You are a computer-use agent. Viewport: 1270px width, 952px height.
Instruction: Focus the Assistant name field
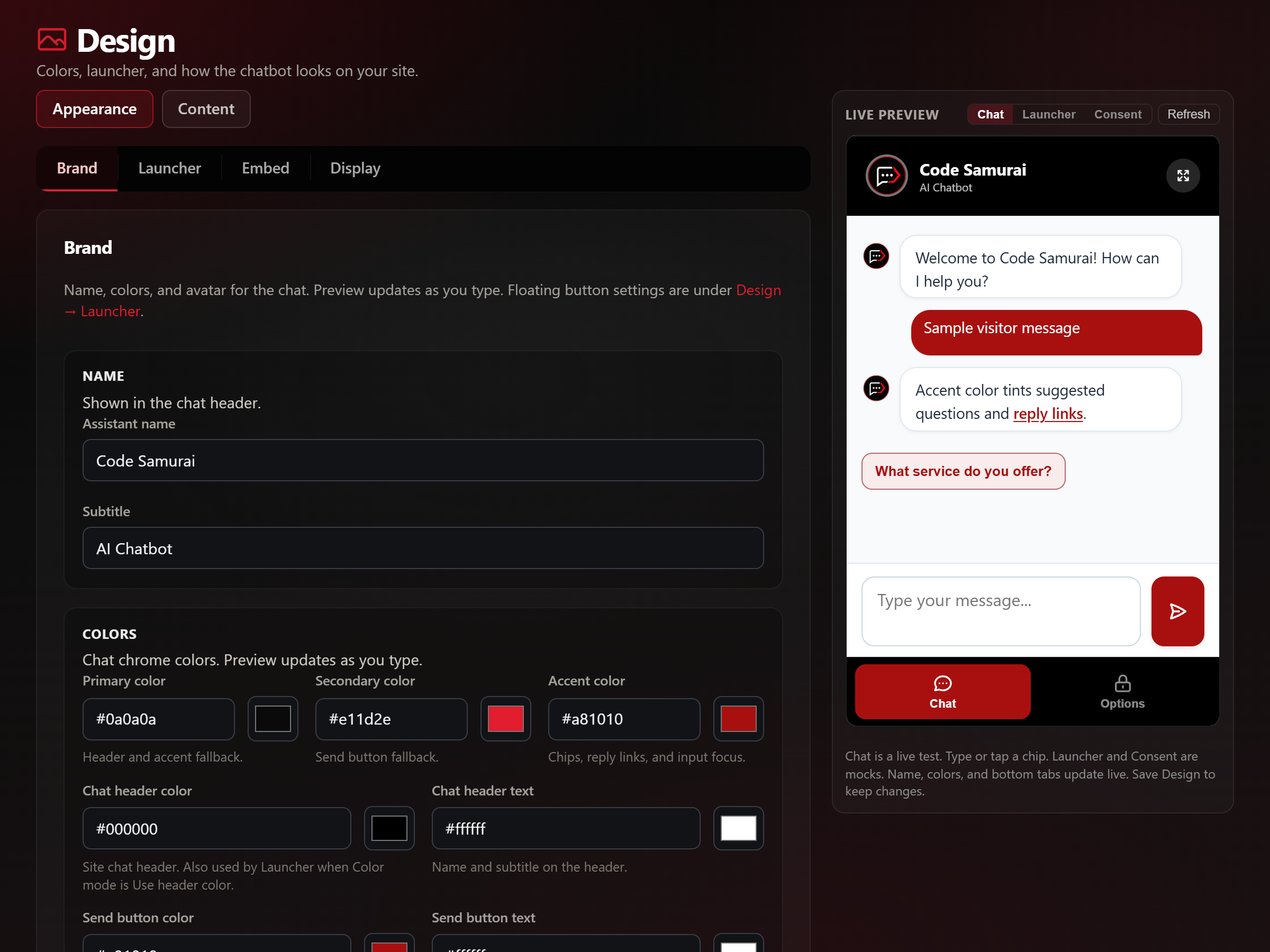(x=423, y=460)
